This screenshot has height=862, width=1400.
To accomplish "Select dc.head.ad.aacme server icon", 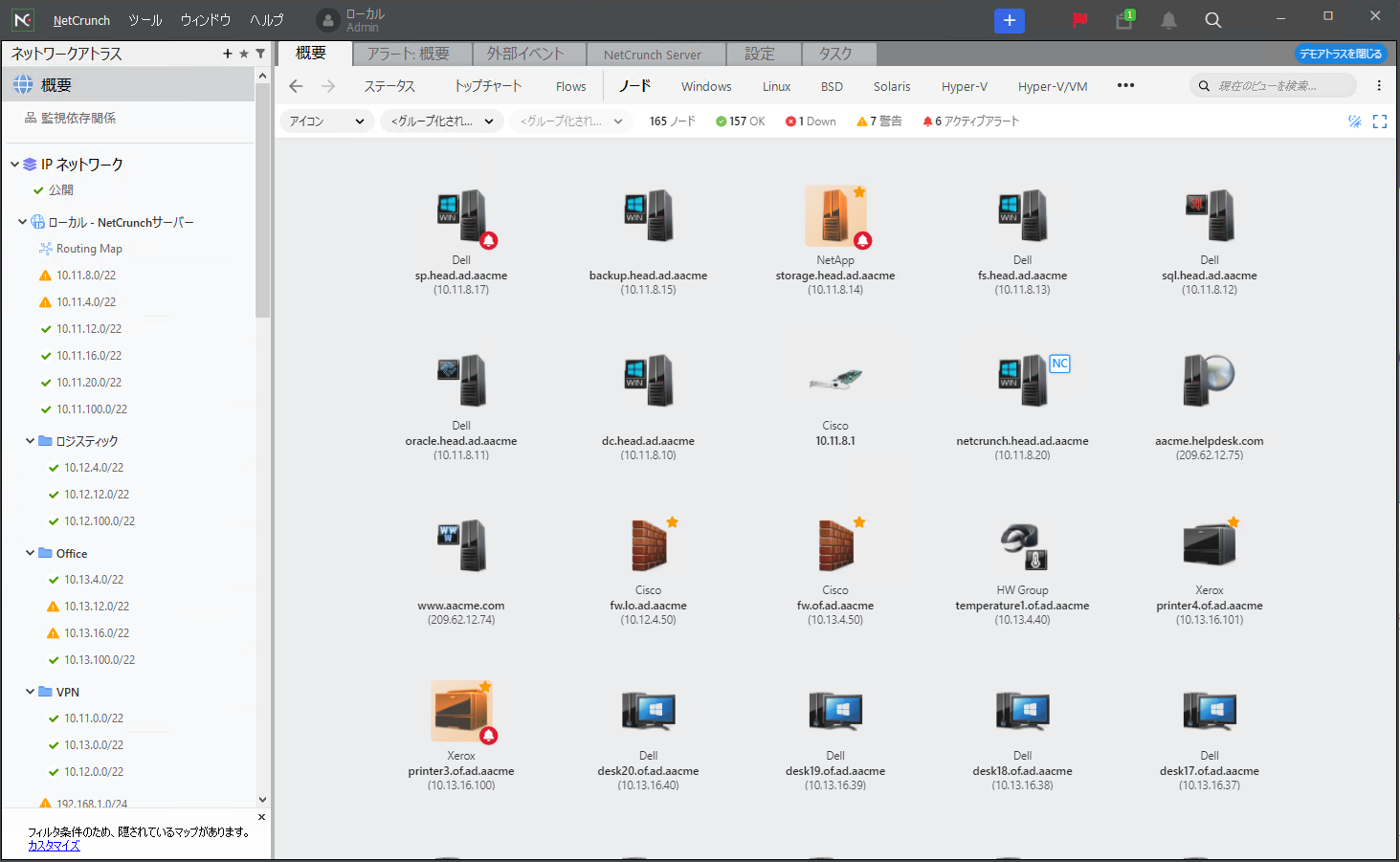I will coord(649,381).
